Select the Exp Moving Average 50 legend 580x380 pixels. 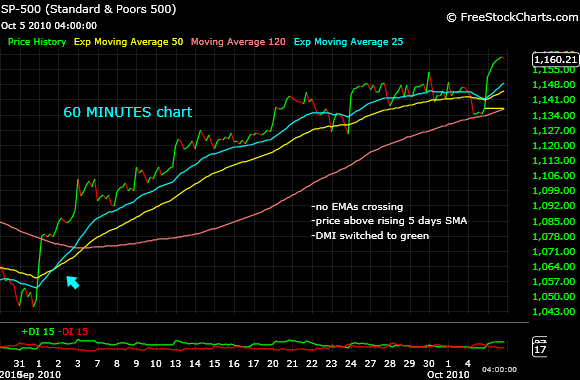point(128,42)
